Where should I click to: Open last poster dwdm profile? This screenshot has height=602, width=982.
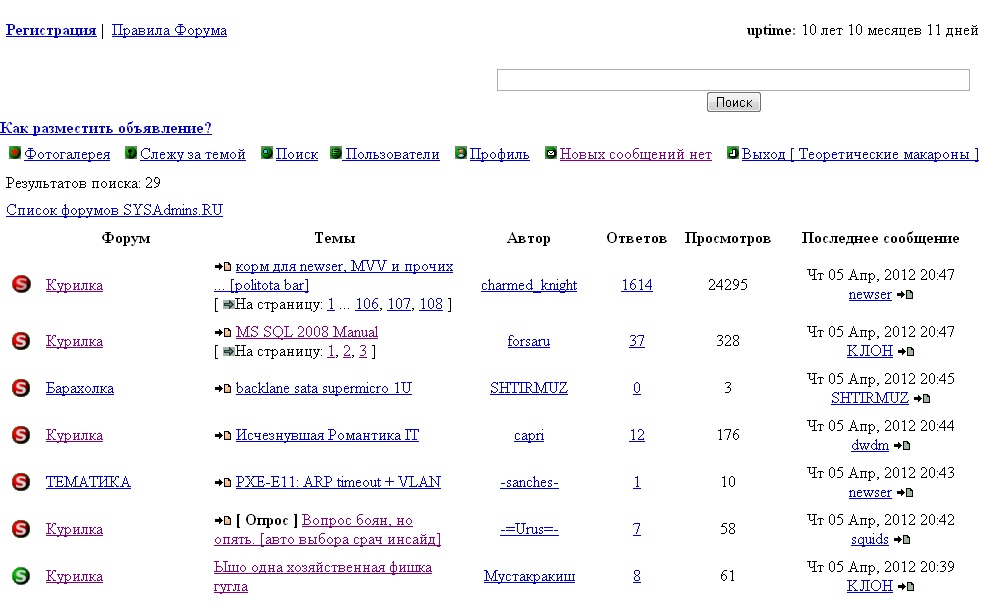click(x=870, y=445)
